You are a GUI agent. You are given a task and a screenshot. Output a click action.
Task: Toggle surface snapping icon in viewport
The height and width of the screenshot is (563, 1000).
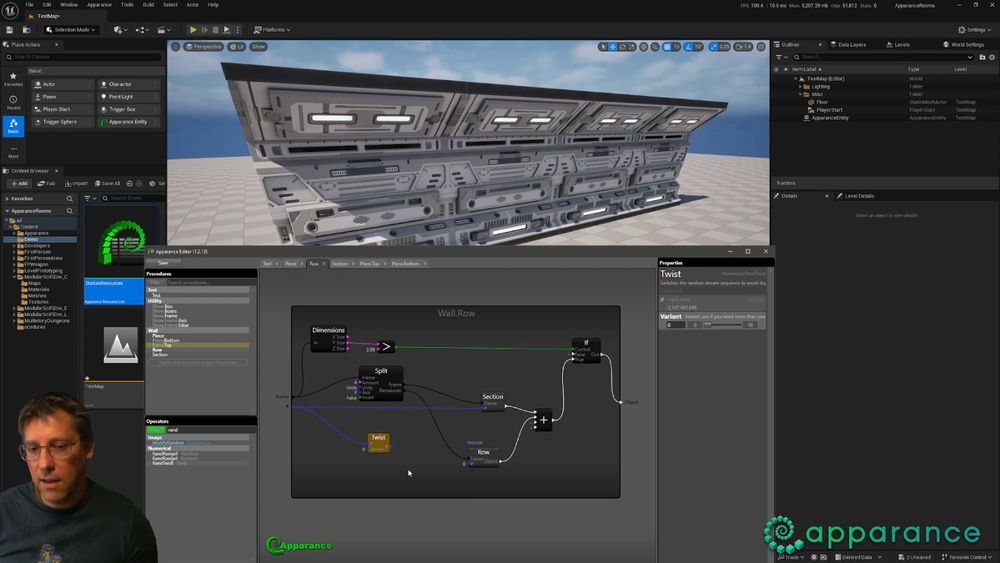[x=655, y=47]
